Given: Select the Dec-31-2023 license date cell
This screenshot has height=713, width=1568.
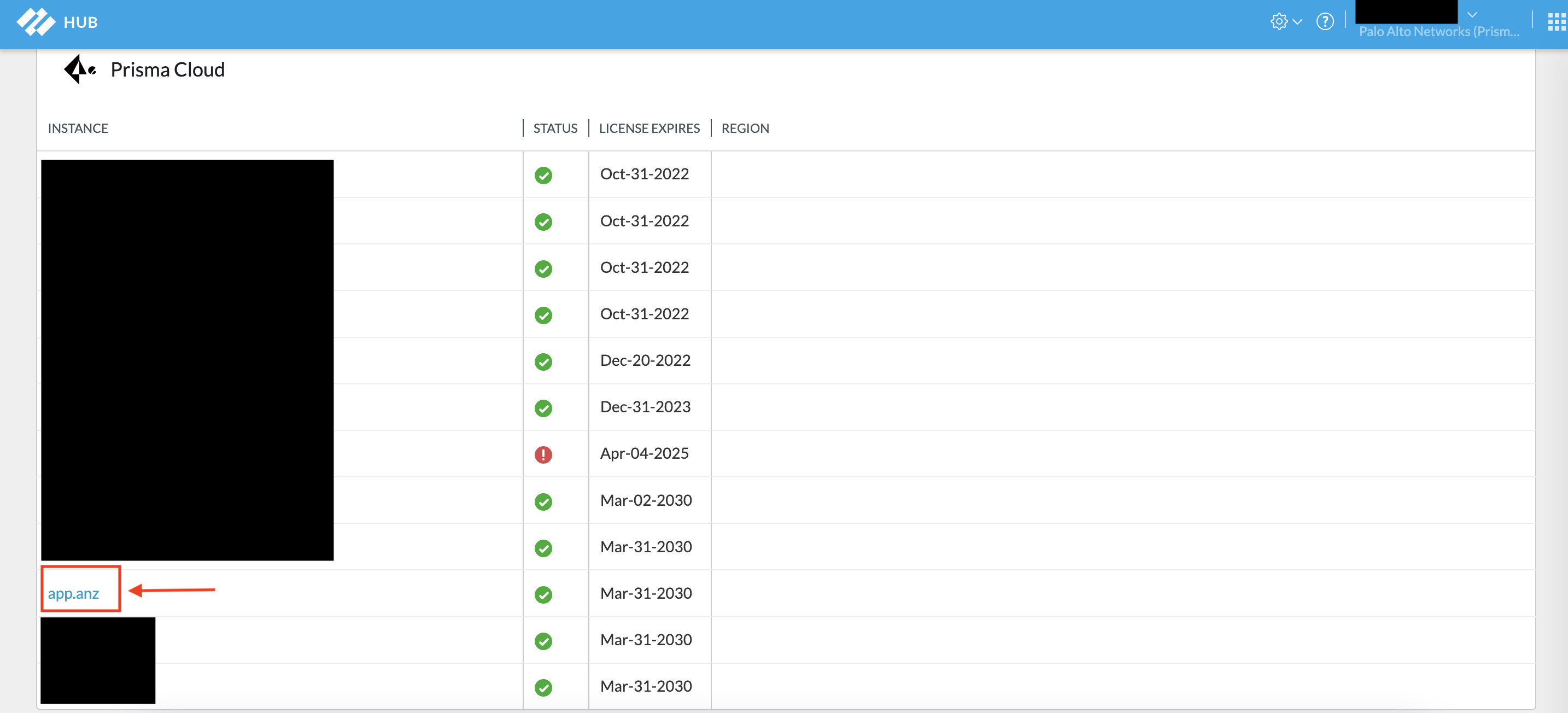Looking at the screenshot, I should point(645,407).
